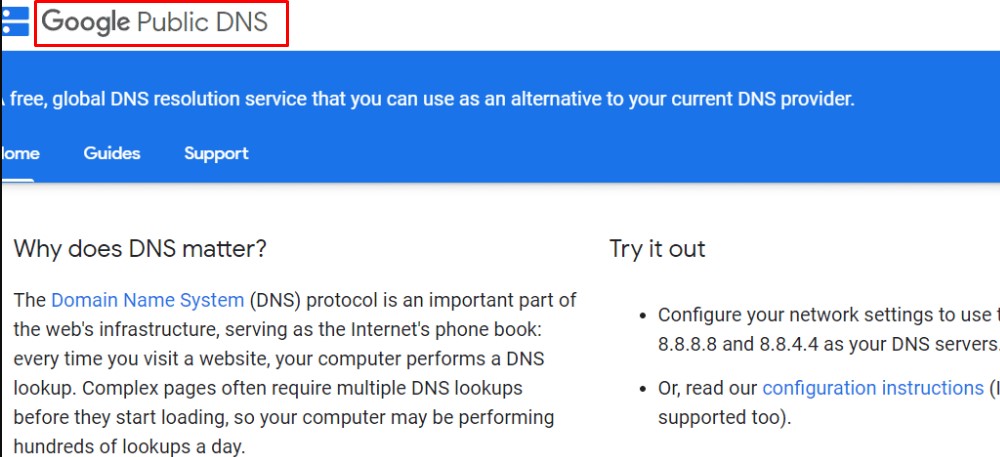Open the configuration instructions link

873,388
